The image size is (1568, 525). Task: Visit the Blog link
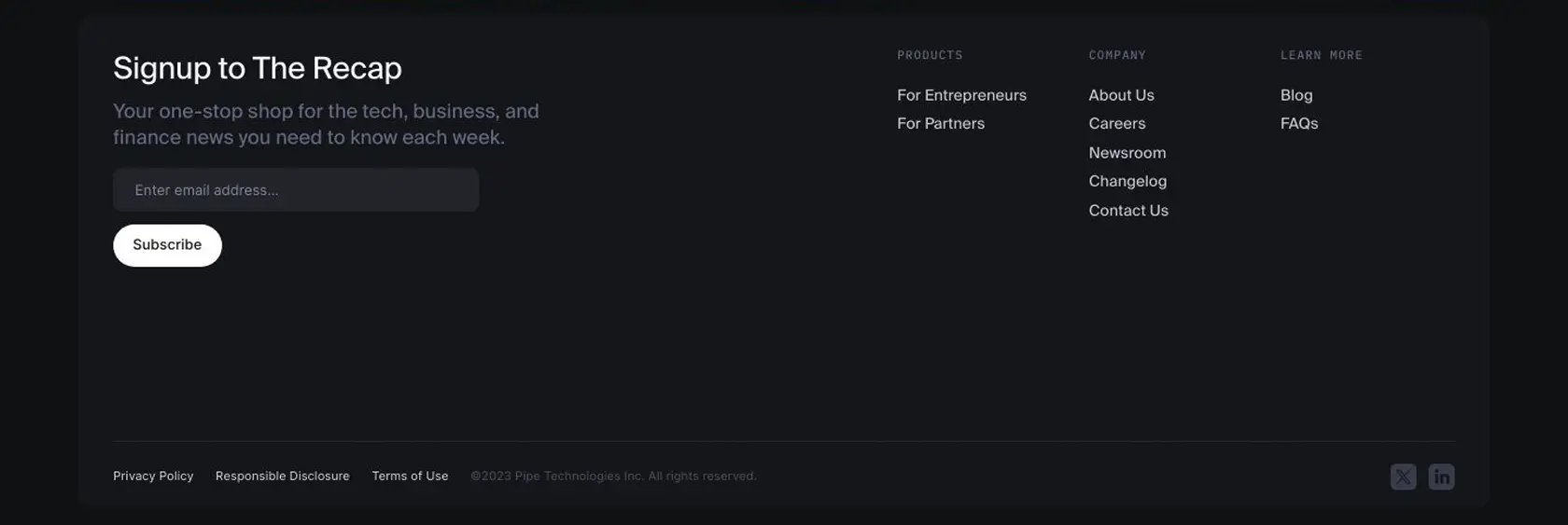[1296, 95]
